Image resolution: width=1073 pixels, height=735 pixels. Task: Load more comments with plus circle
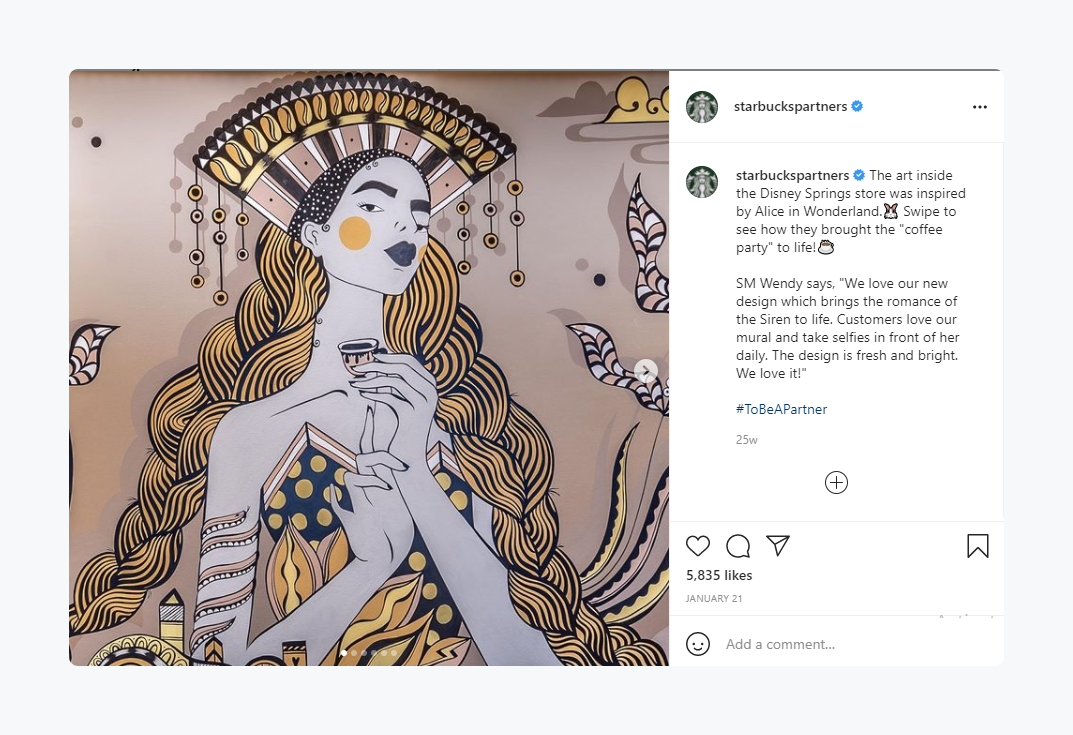(x=836, y=483)
